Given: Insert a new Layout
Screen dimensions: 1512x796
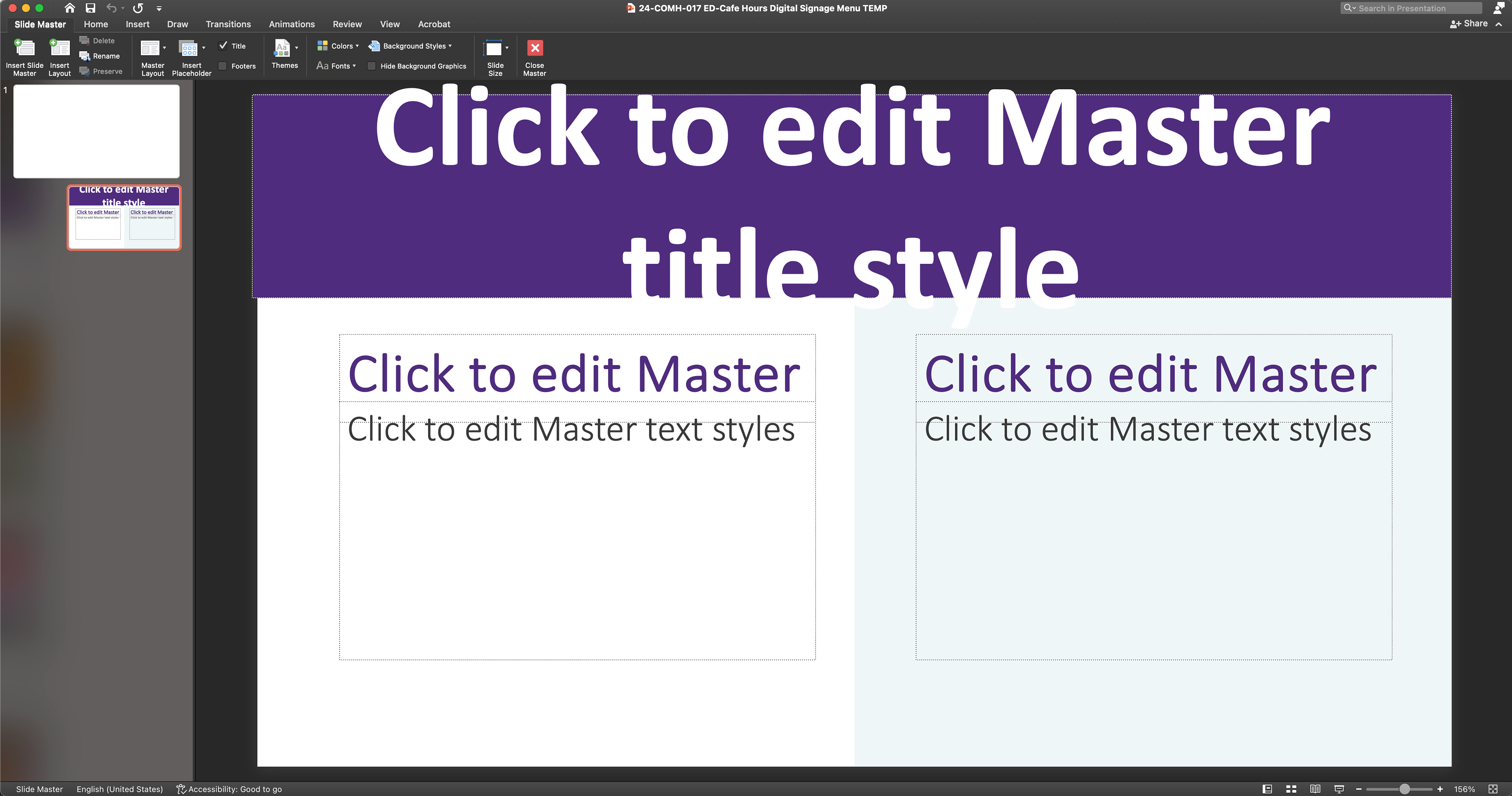Looking at the screenshot, I should coord(59,57).
